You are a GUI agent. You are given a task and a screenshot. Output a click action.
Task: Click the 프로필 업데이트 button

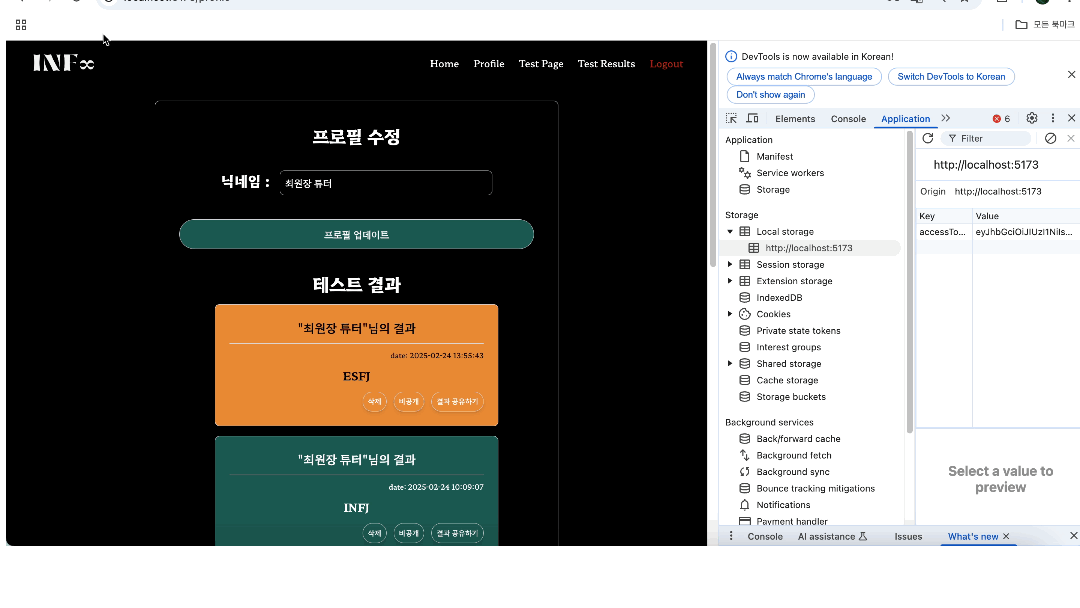pos(356,234)
